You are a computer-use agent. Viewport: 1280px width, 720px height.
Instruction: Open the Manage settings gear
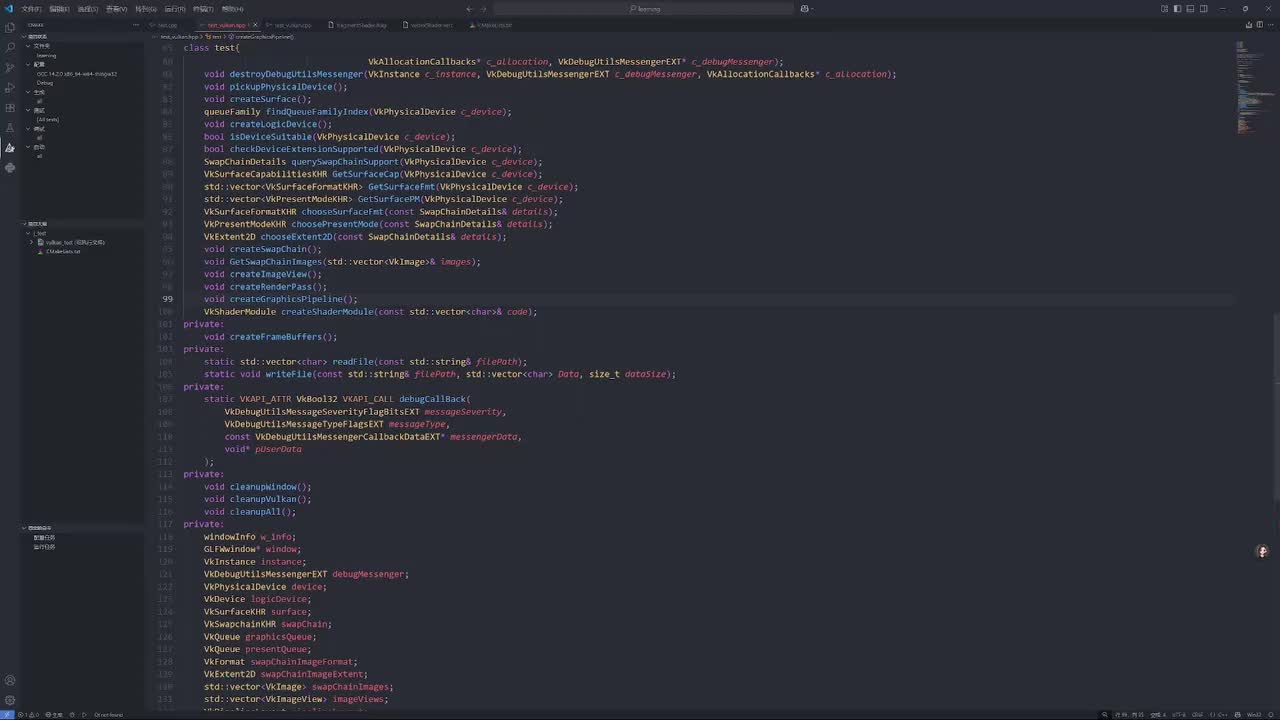10,701
